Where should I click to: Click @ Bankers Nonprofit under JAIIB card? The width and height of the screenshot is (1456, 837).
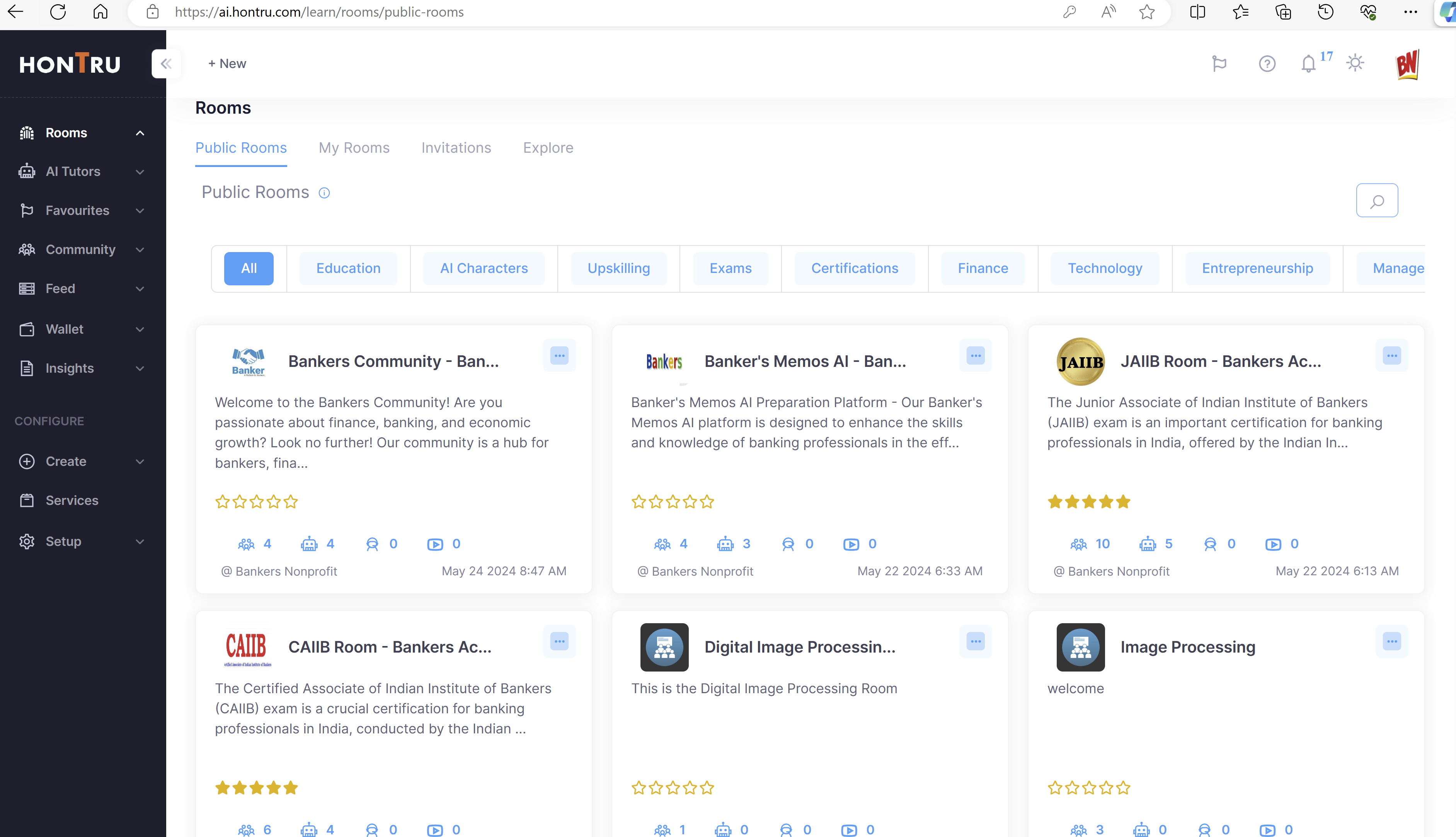(x=1111, y=571)
